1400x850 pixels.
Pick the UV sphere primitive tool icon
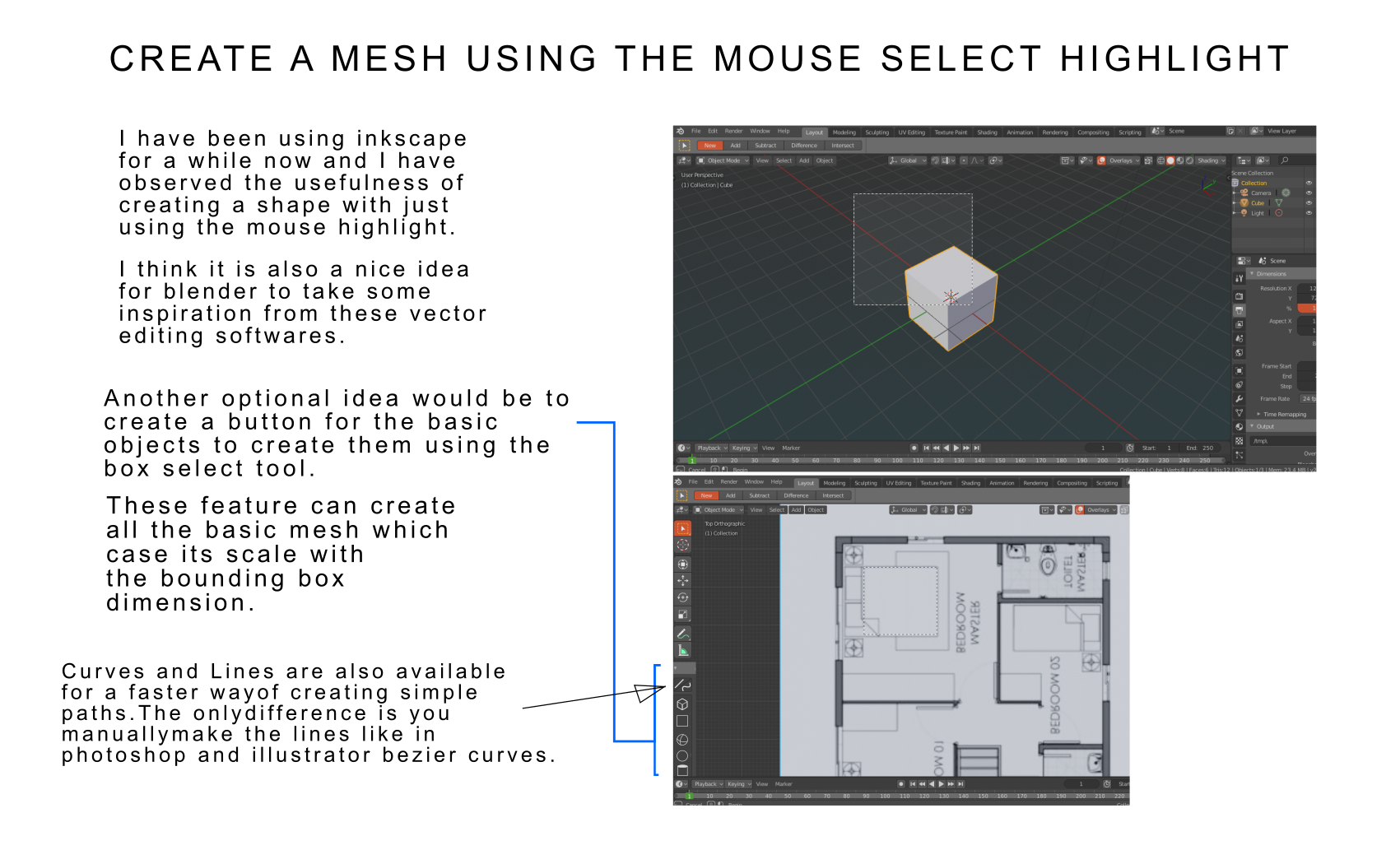[682, 740]
